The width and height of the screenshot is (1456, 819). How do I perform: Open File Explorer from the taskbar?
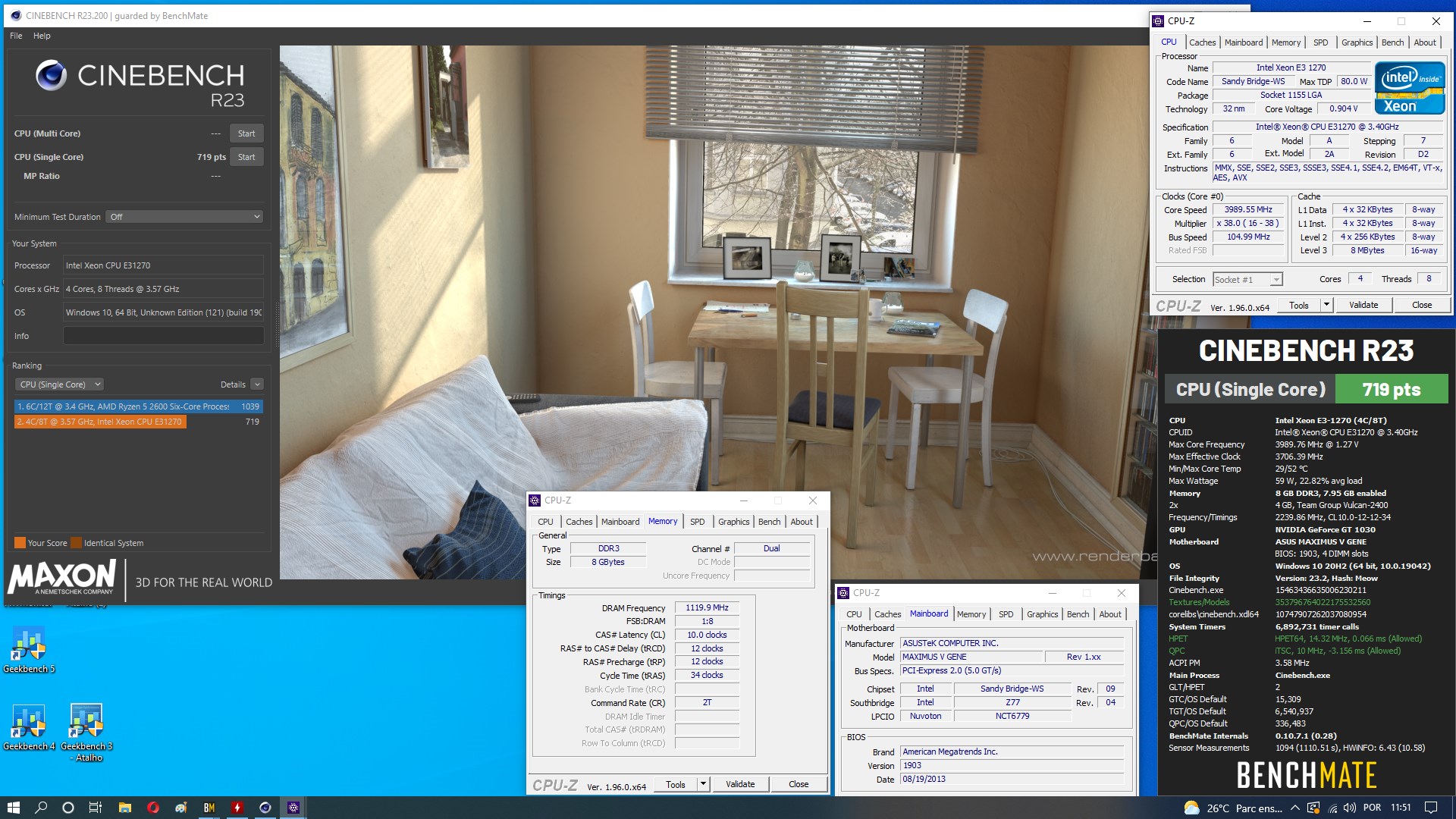pyautogui.click(x=124, y=808)
